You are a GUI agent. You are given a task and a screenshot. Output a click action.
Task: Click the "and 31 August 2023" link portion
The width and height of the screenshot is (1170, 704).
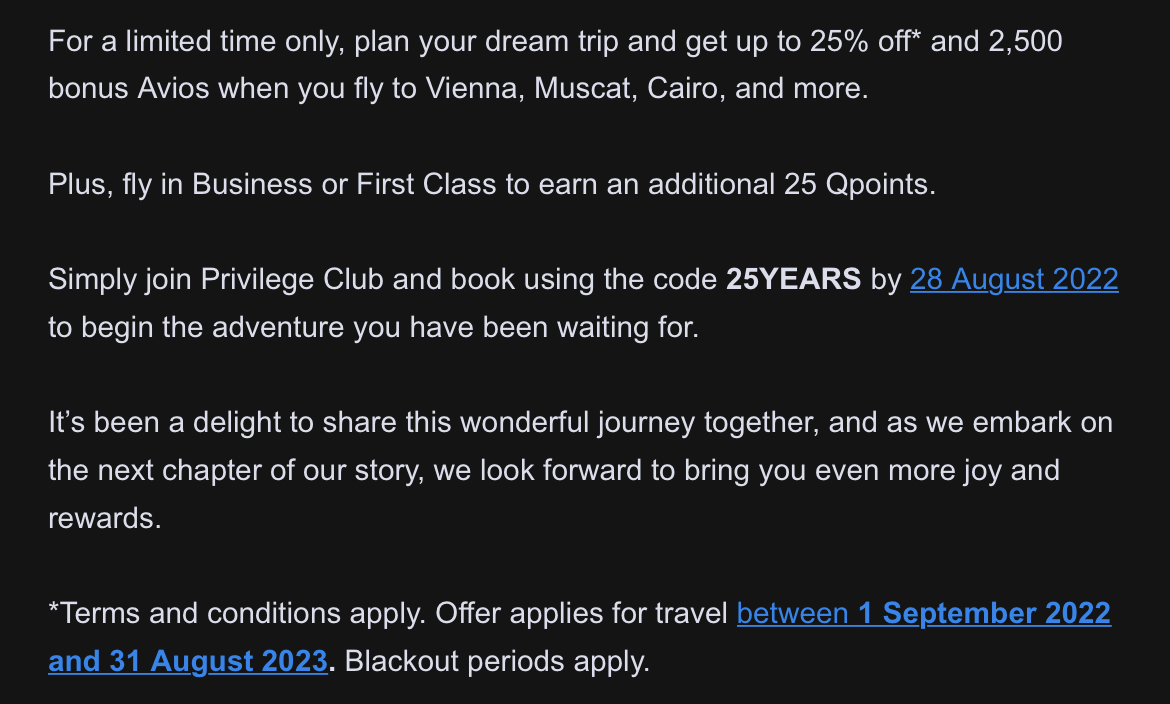coord(188,661)
